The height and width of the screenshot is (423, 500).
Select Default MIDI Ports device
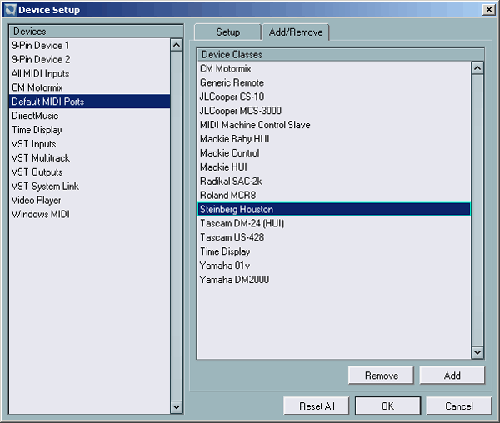click(x=90, y=101)
